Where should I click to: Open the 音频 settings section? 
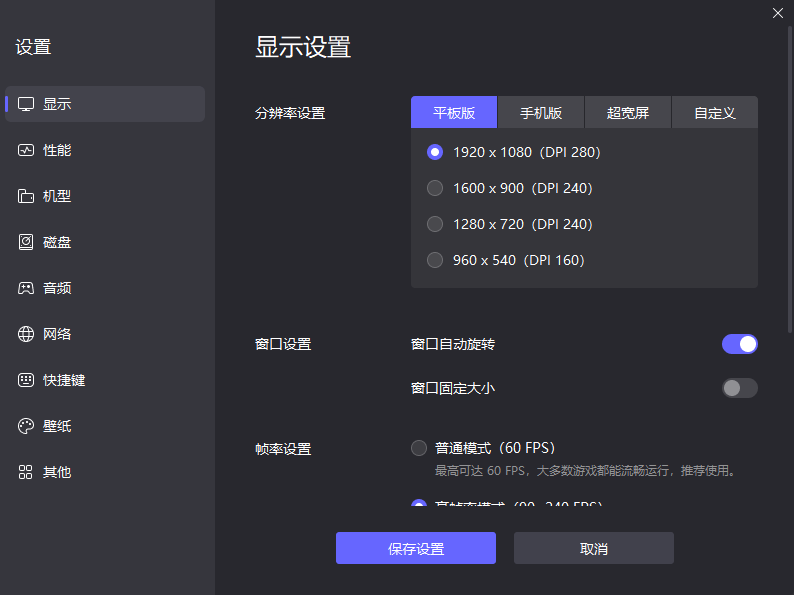(105, 288)
